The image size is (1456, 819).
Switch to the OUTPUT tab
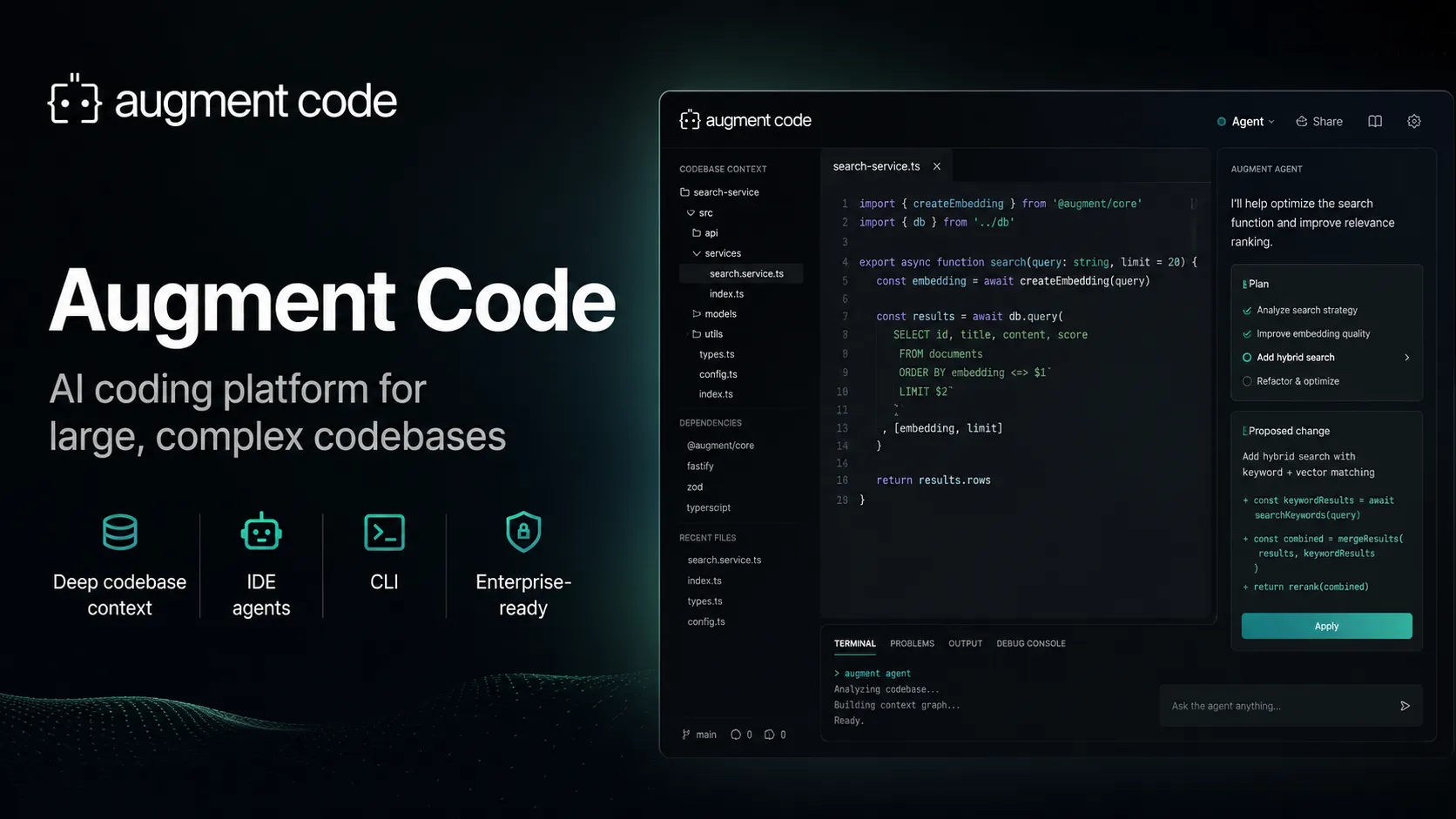(965, 644)
